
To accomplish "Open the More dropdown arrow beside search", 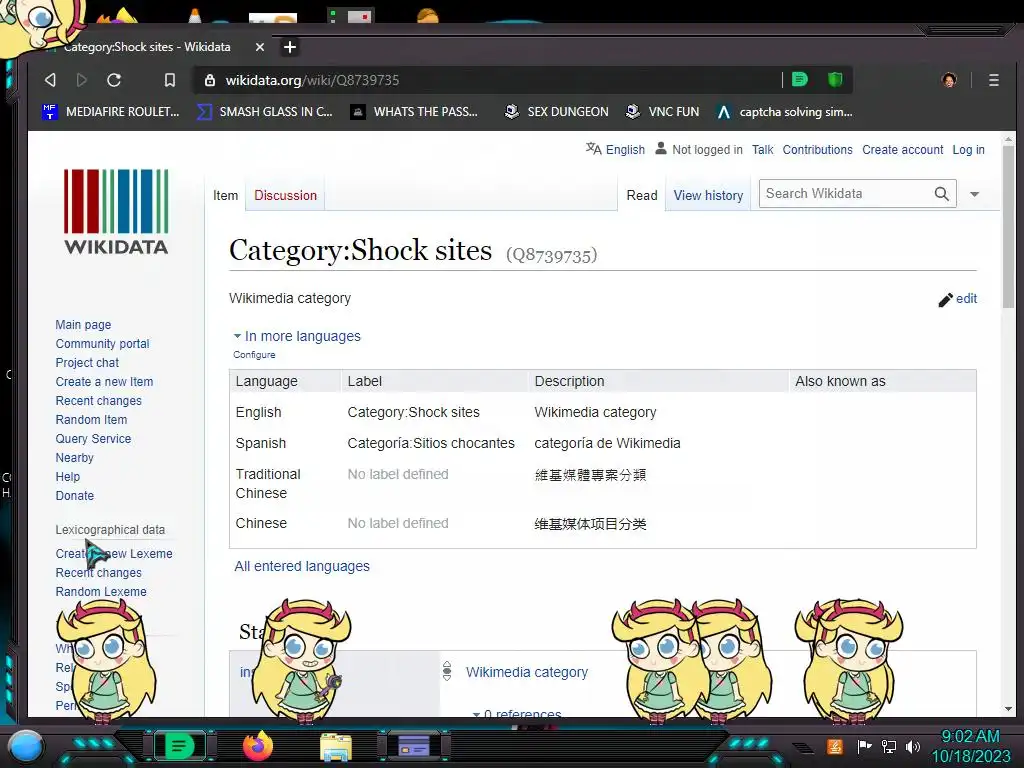I will coord(974,194).
